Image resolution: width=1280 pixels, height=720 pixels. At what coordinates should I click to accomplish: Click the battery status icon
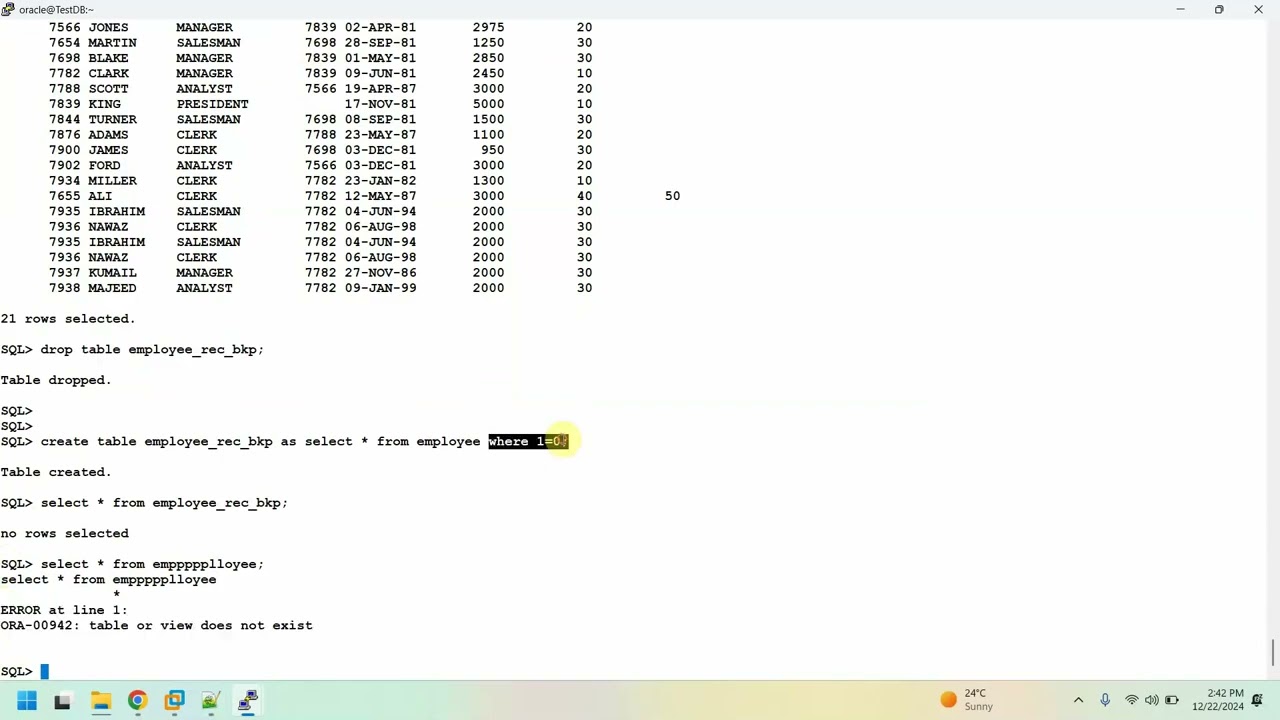(x=1172, y=700)
